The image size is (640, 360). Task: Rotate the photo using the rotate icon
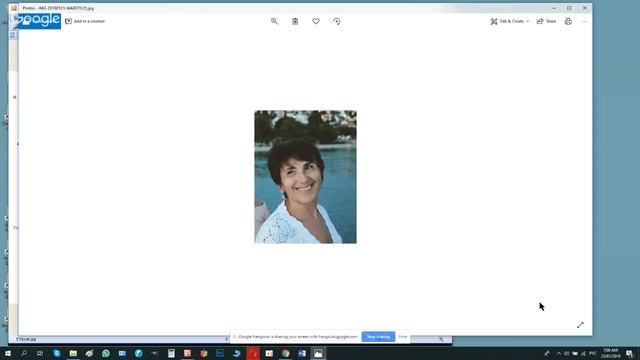click(x=337, y=21)
